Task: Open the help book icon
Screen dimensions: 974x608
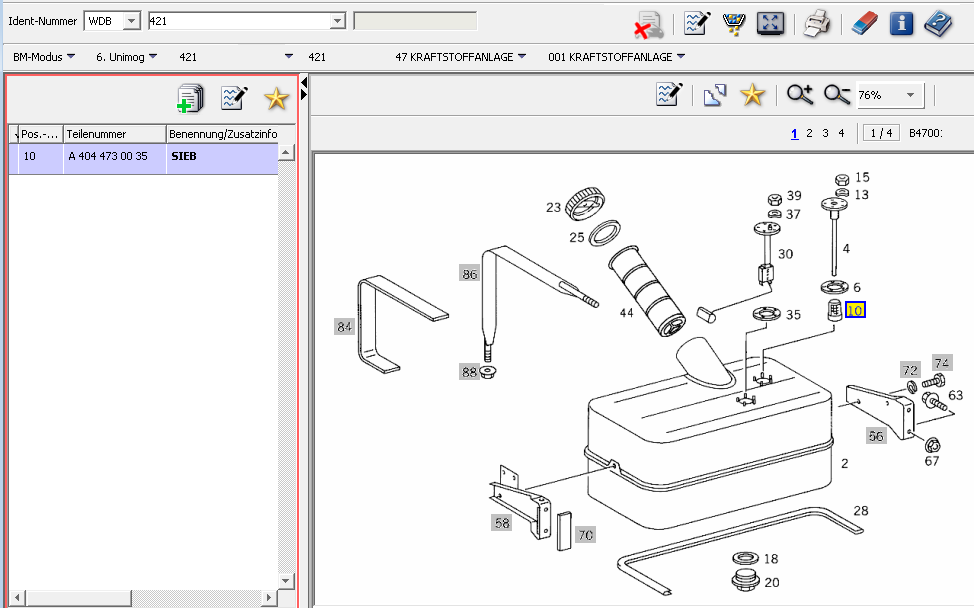Action: pyautogui.click(x=938, y=23)
